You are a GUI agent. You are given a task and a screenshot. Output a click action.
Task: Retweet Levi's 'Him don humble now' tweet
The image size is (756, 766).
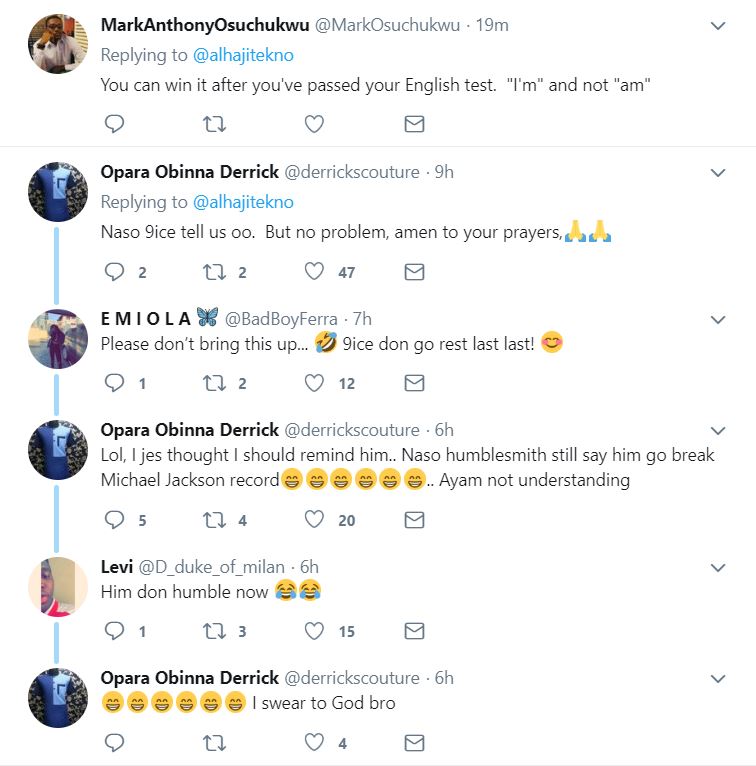pyautogui.click(x=215, y=631)
